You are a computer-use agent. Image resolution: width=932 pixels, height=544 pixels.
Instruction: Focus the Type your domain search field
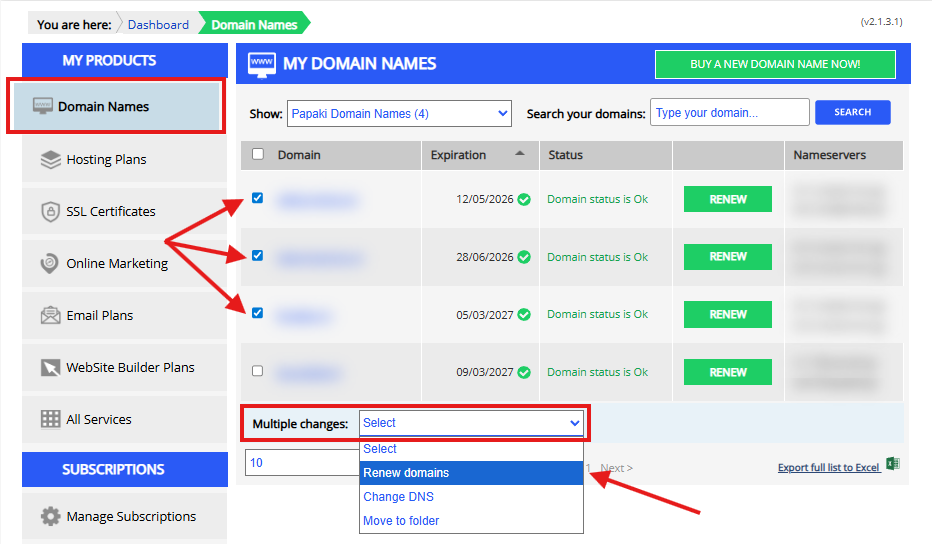point(729,113)
